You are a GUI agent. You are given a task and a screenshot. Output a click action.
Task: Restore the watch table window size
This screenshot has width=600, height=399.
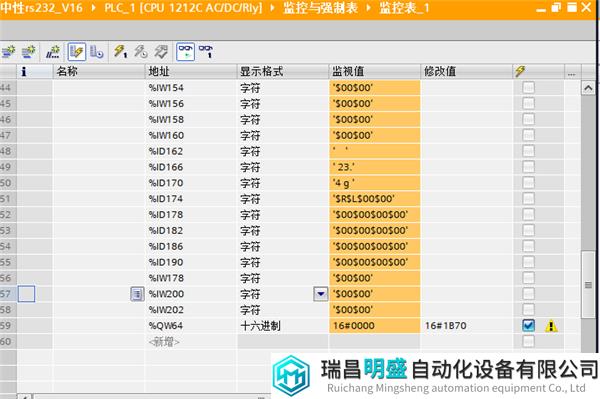556,8
